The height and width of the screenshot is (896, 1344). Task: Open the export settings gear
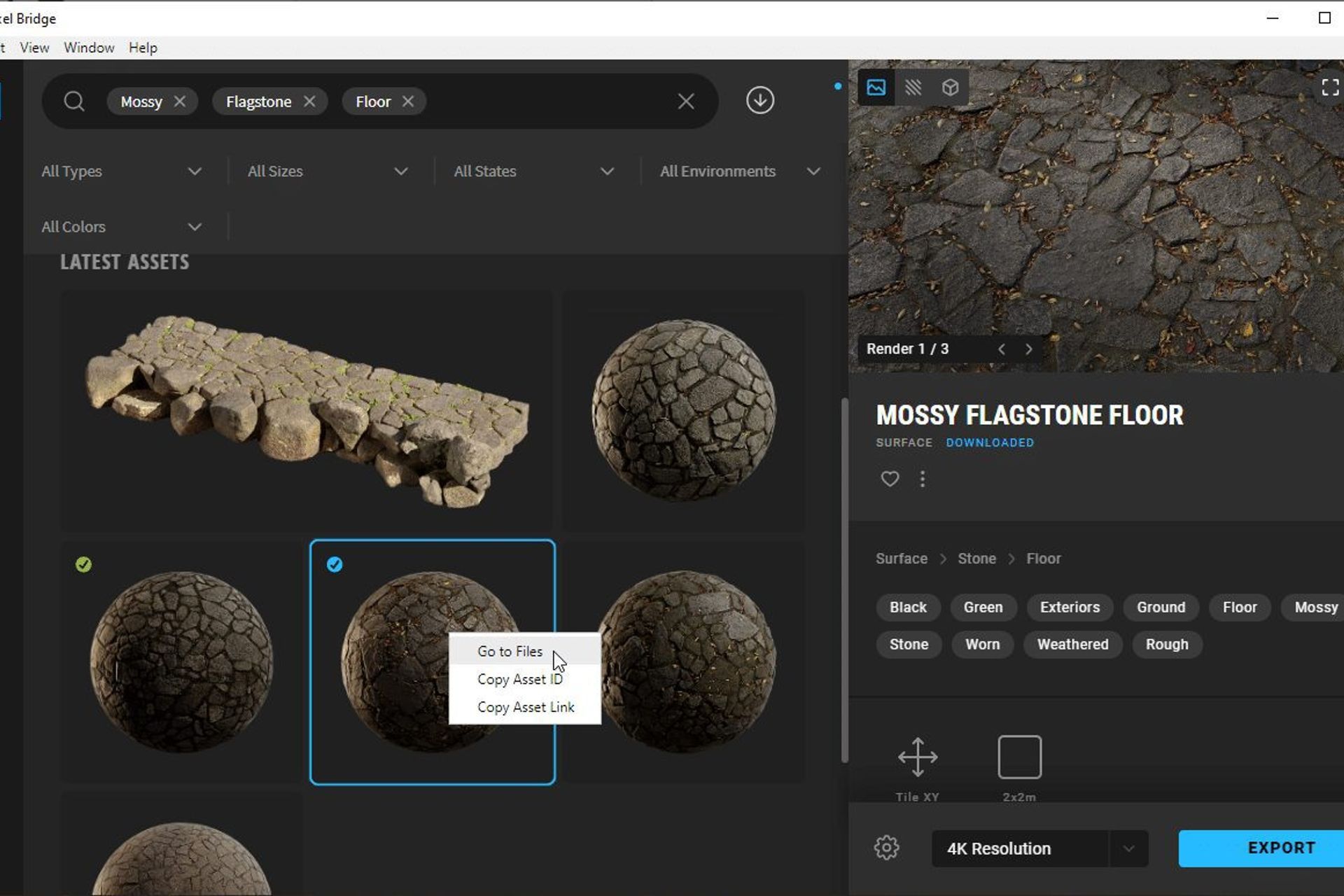[x=886, y=848]
